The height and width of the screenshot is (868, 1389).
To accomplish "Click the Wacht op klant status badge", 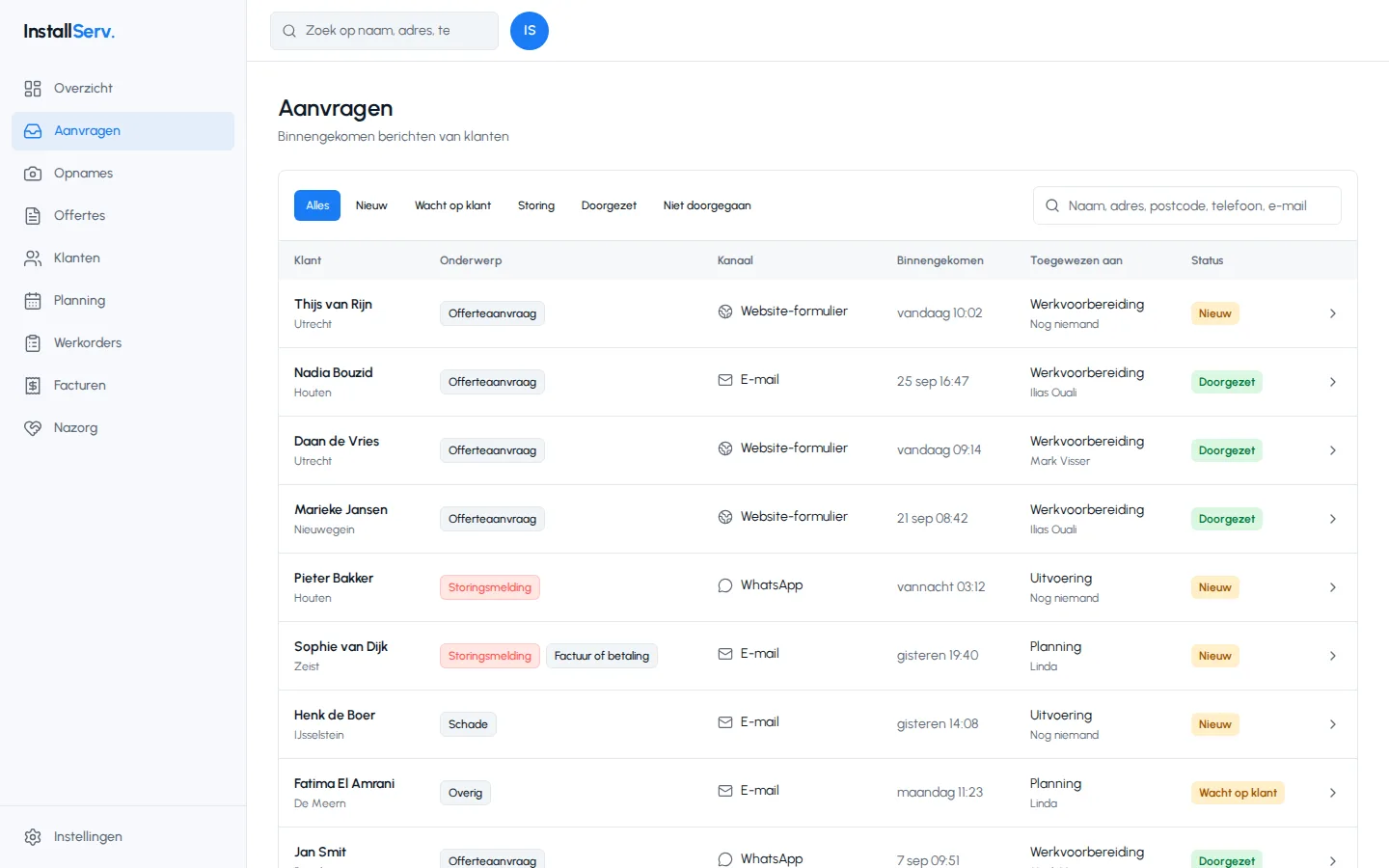I will 1238,793.
